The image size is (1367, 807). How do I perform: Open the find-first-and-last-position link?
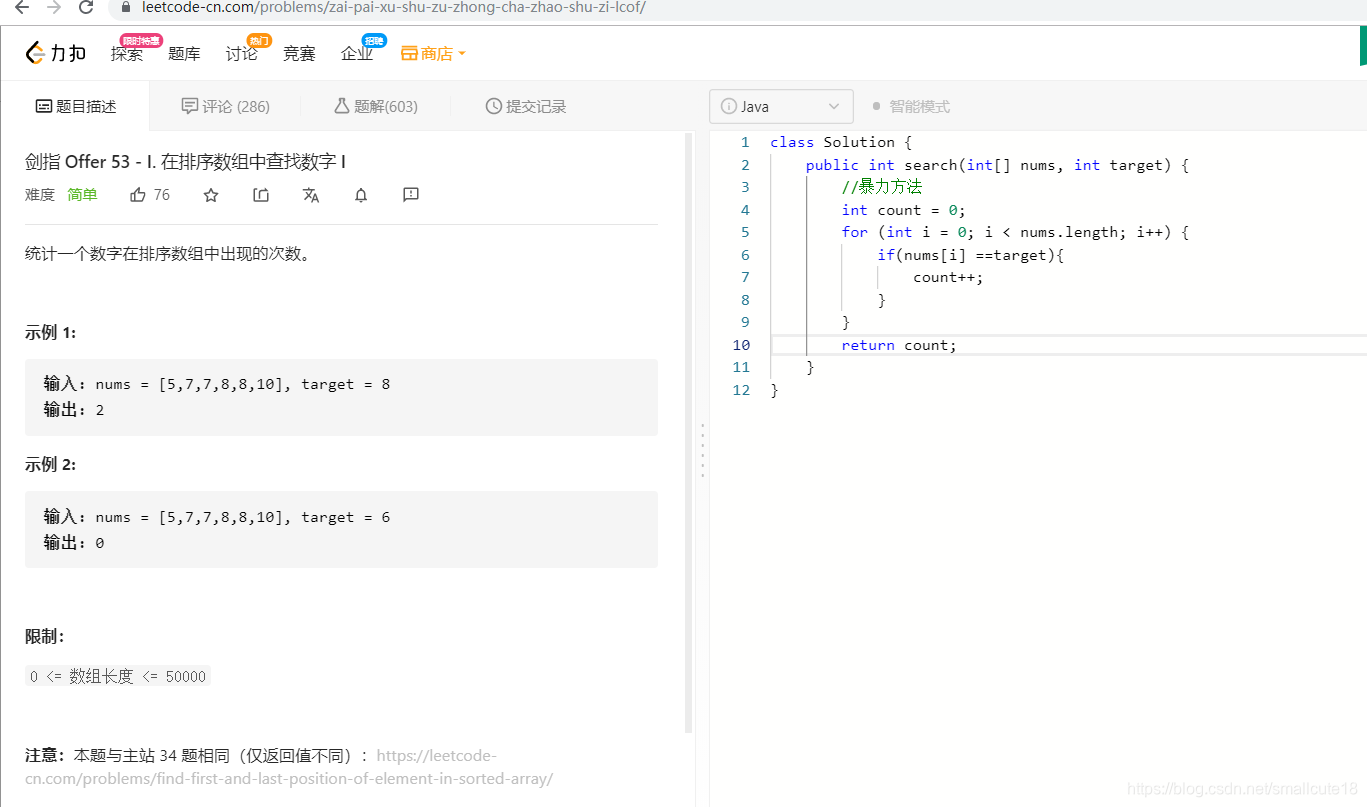289,767
